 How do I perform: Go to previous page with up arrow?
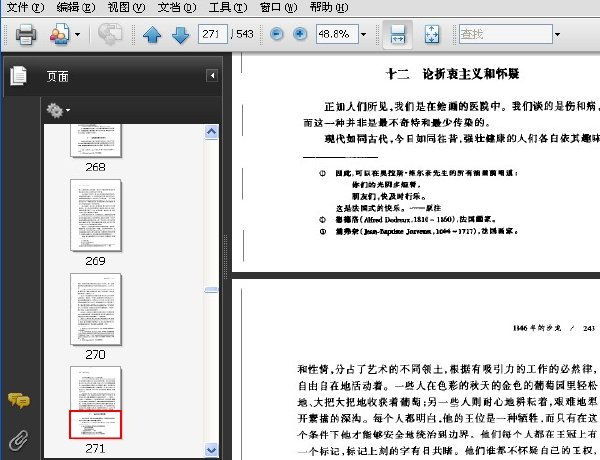click(152, 35)
